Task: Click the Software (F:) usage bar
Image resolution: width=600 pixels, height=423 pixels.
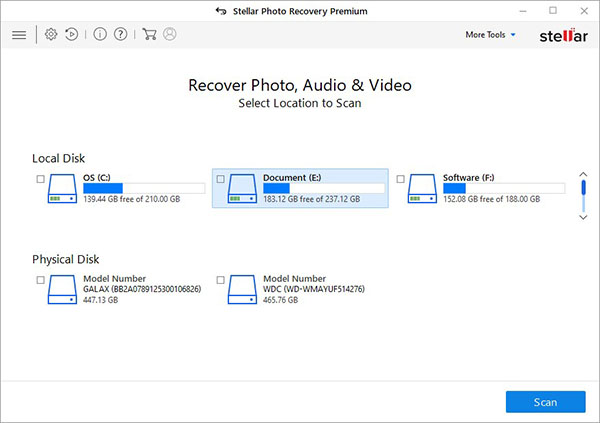Action: (x=504, y=188)
